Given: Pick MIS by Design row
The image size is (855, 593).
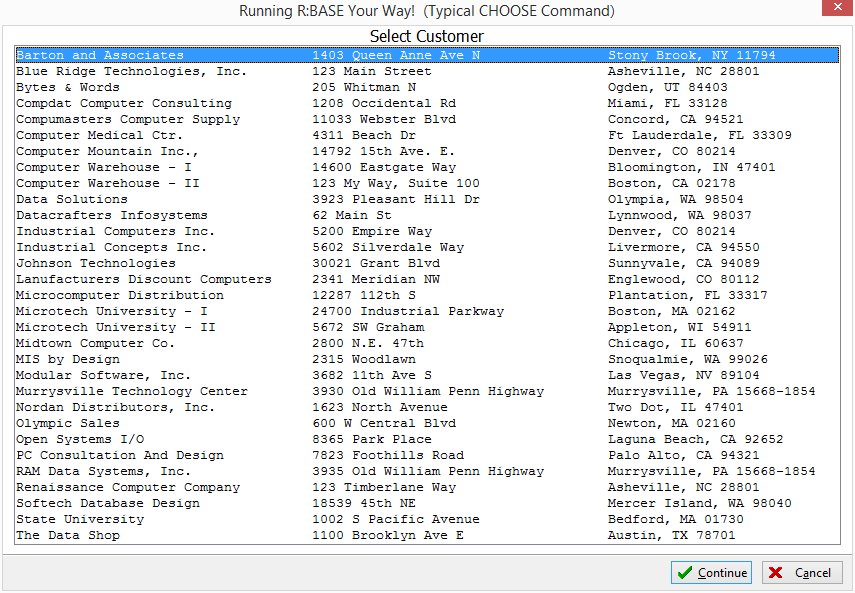Looking at the screenshot, I should tap(67, 360).
